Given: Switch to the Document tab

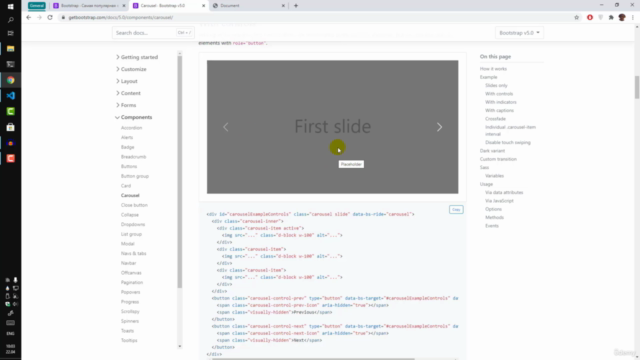Looking at the screenshot, I should [249, 6].
